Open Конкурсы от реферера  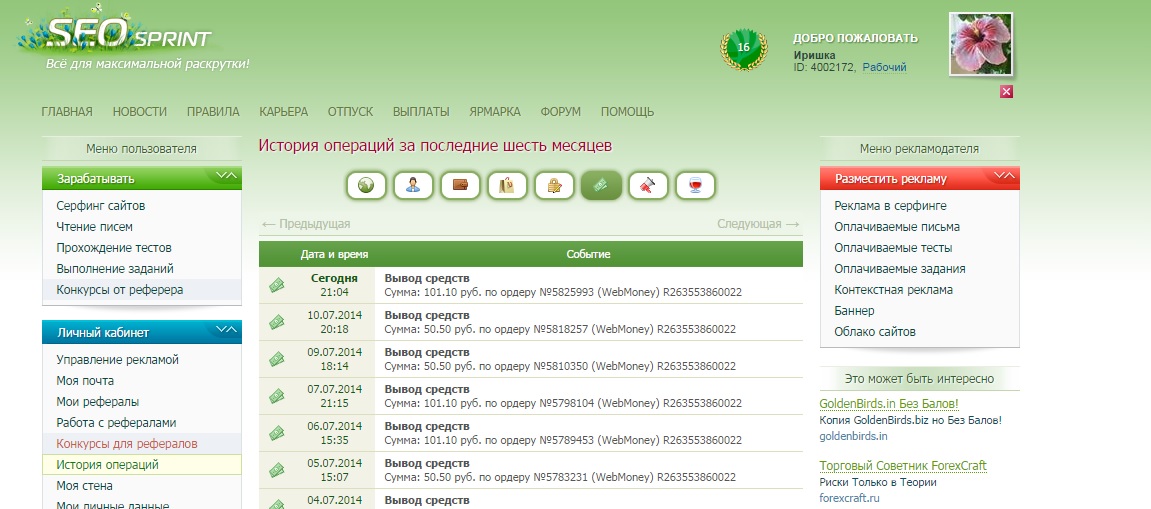(x=120, y=289)
